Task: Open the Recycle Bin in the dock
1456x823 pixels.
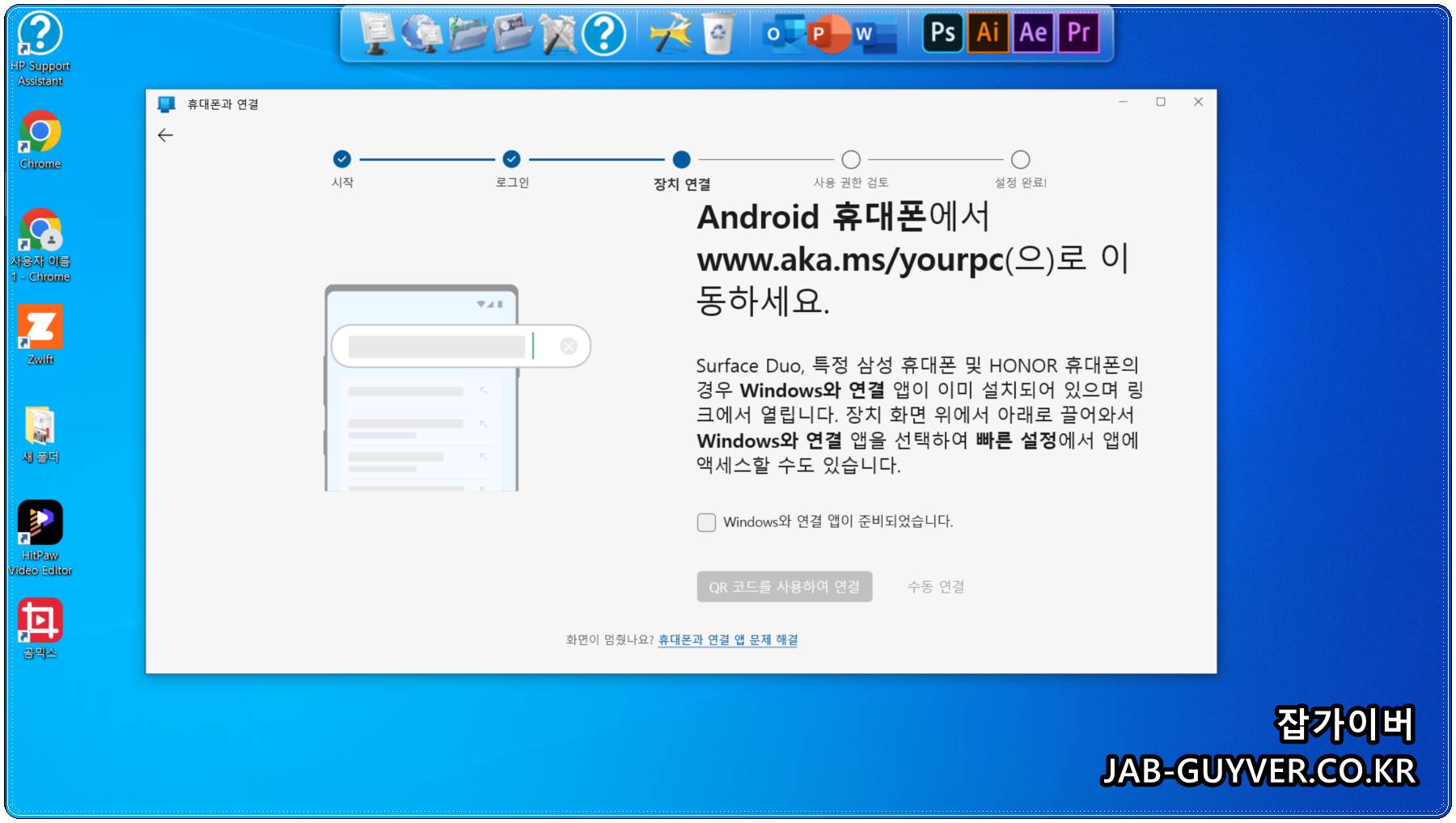Action: (x=717, y=34)
